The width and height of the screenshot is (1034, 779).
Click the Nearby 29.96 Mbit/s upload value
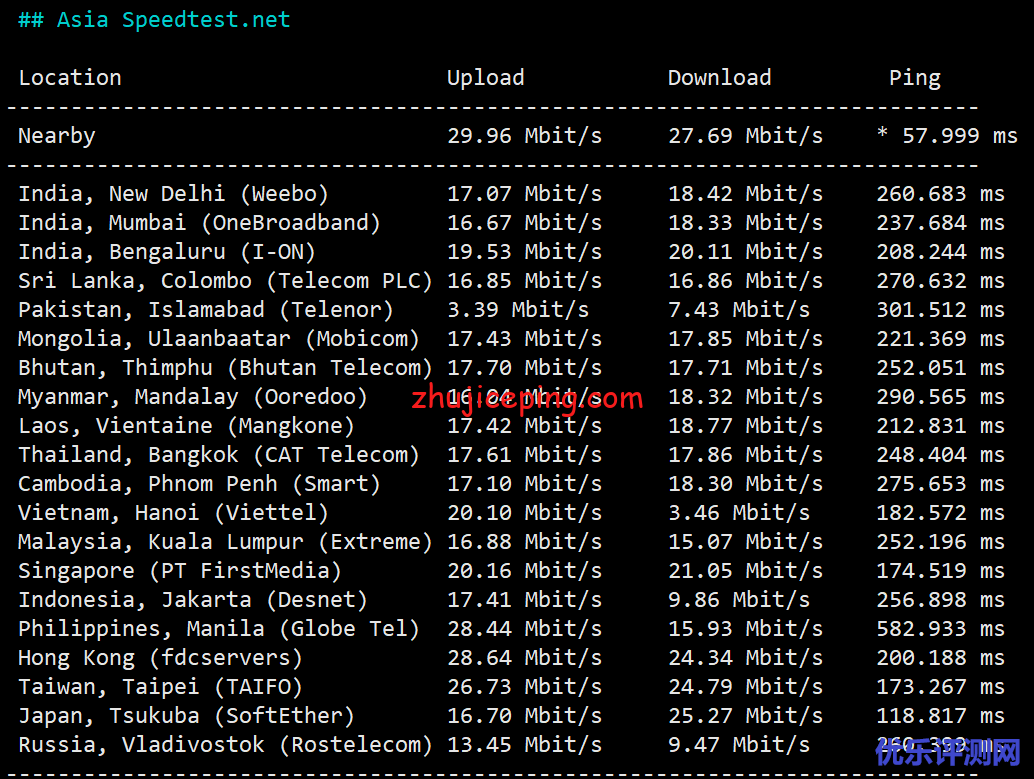[524, 136]
